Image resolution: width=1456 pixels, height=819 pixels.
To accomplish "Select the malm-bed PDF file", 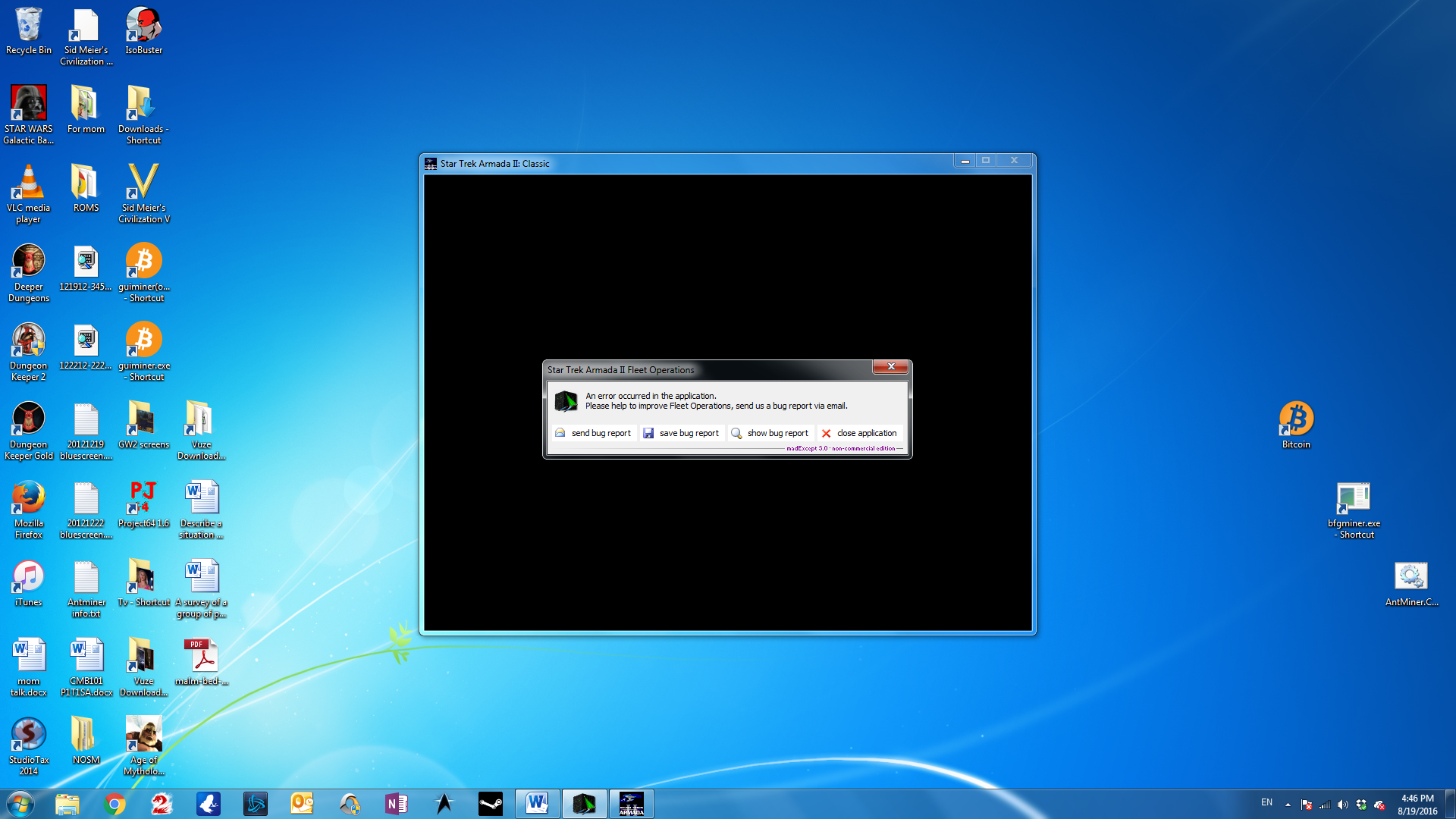I will [202, 661].
